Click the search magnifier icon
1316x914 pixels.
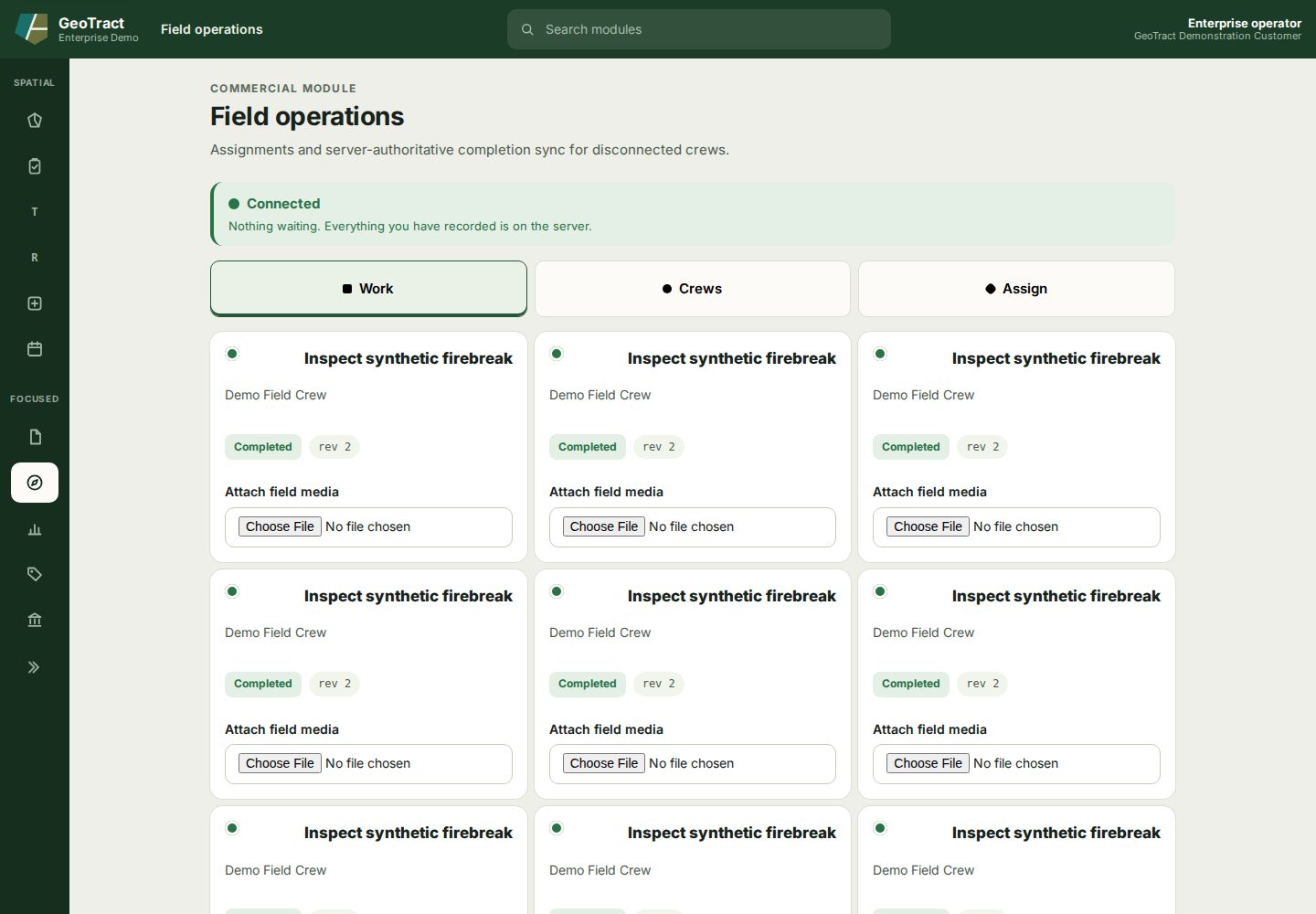527,29
